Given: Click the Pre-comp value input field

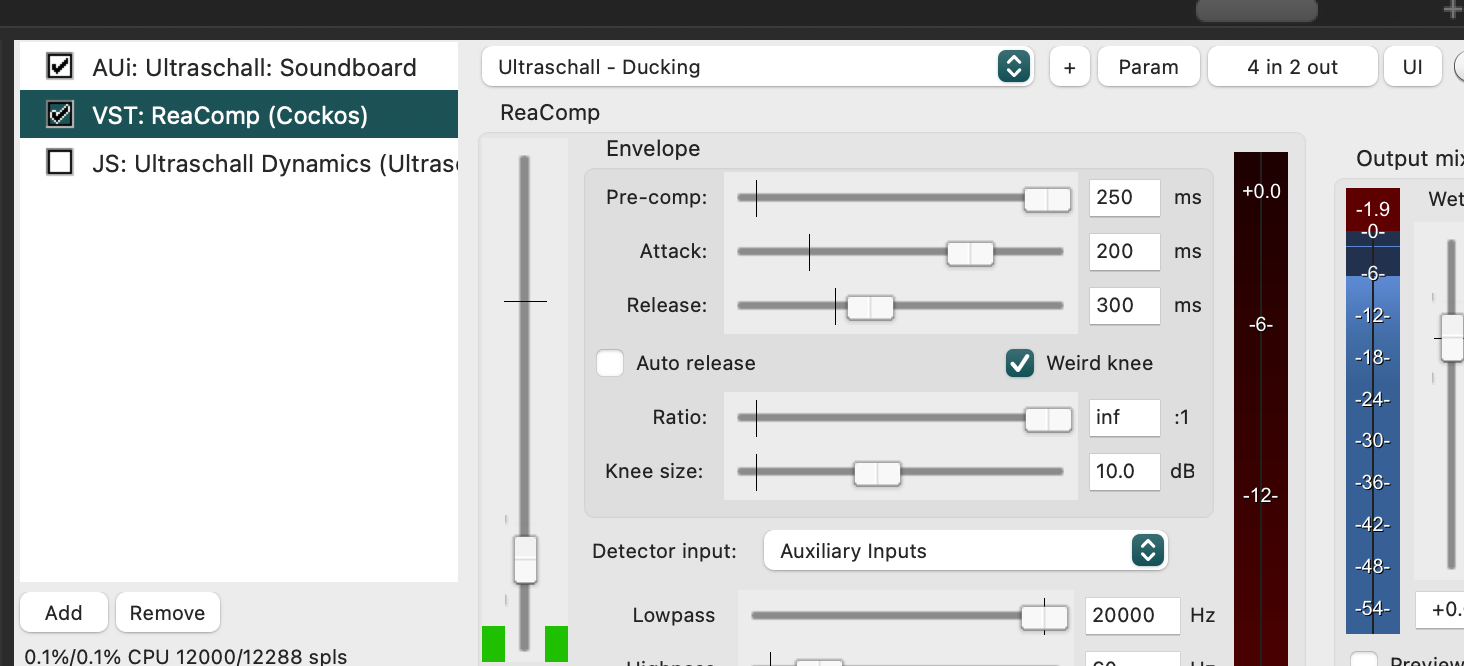Looking at the screenshot, I should click(1124, 197).
